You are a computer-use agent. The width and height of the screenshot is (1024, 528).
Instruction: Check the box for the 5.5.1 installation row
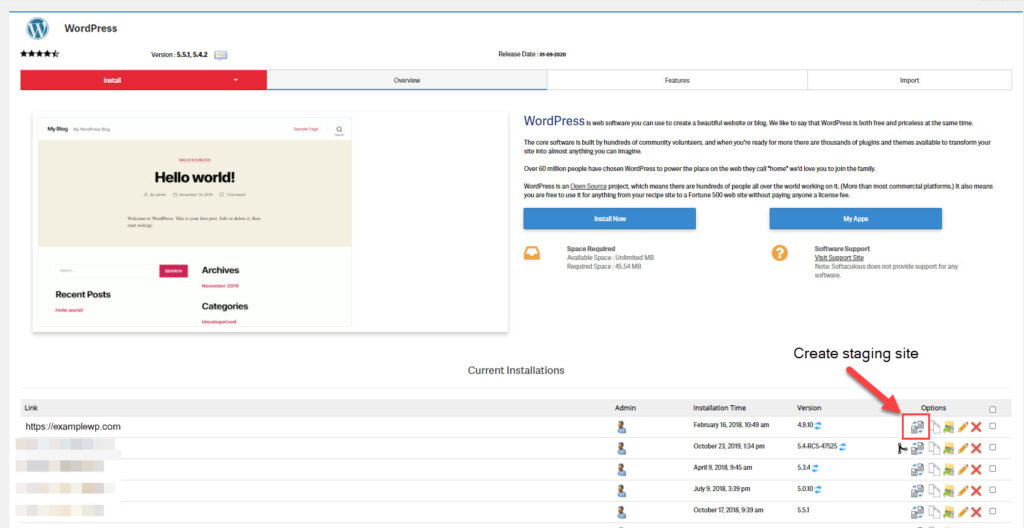pos(992,511)
